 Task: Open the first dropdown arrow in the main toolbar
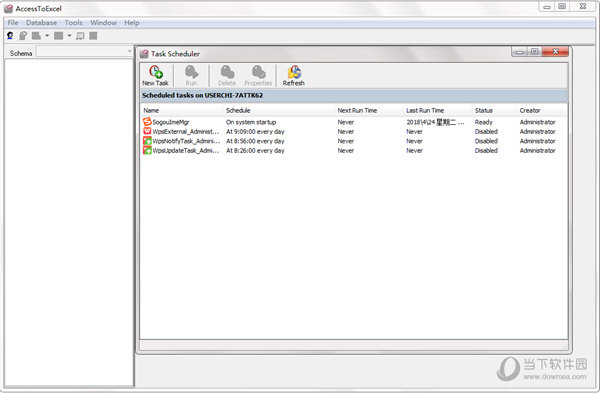(x=47, y=36)
